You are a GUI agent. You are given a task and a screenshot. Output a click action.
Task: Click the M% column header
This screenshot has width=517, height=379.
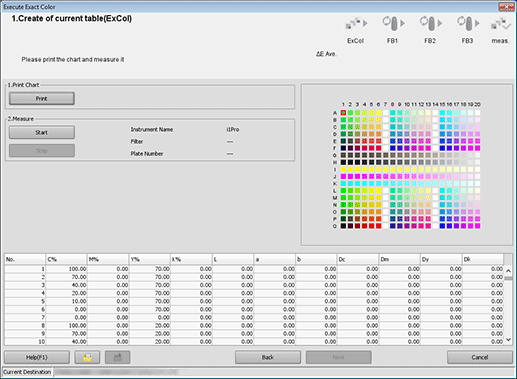[x=108, y=259]
